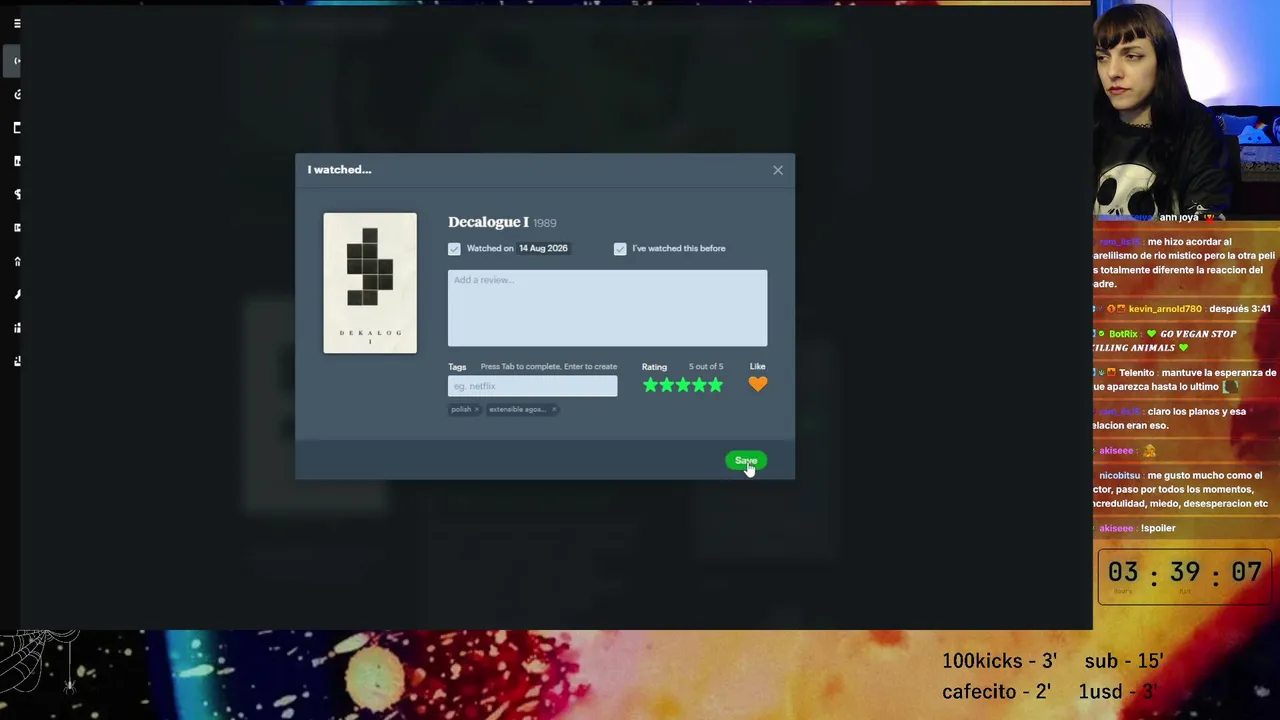
Task: Focus the 'Add a review' text area
Action: 607,308
